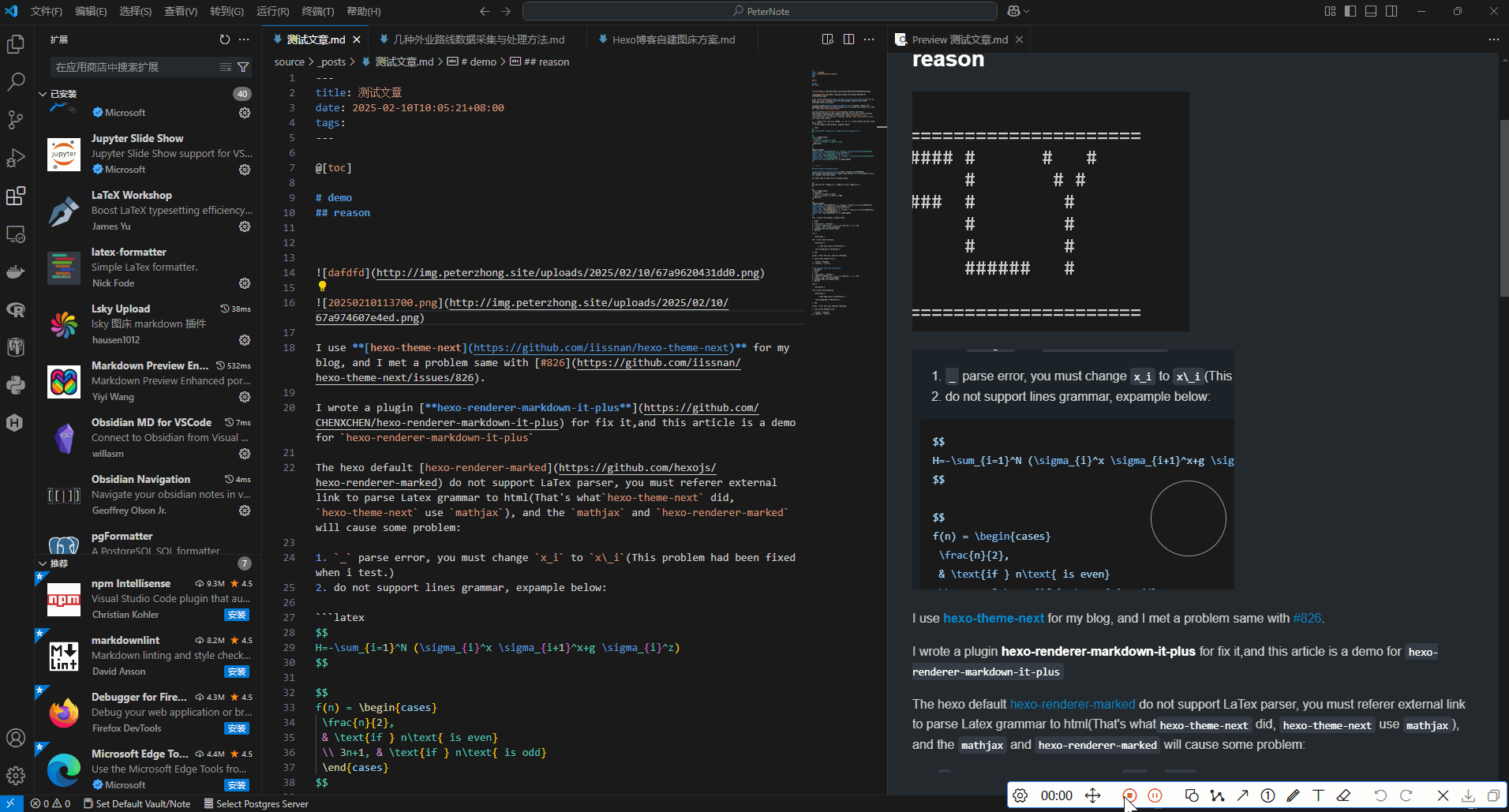Open the Source Control view
This screenshot has height=812, width=1509.
point(16,120)
